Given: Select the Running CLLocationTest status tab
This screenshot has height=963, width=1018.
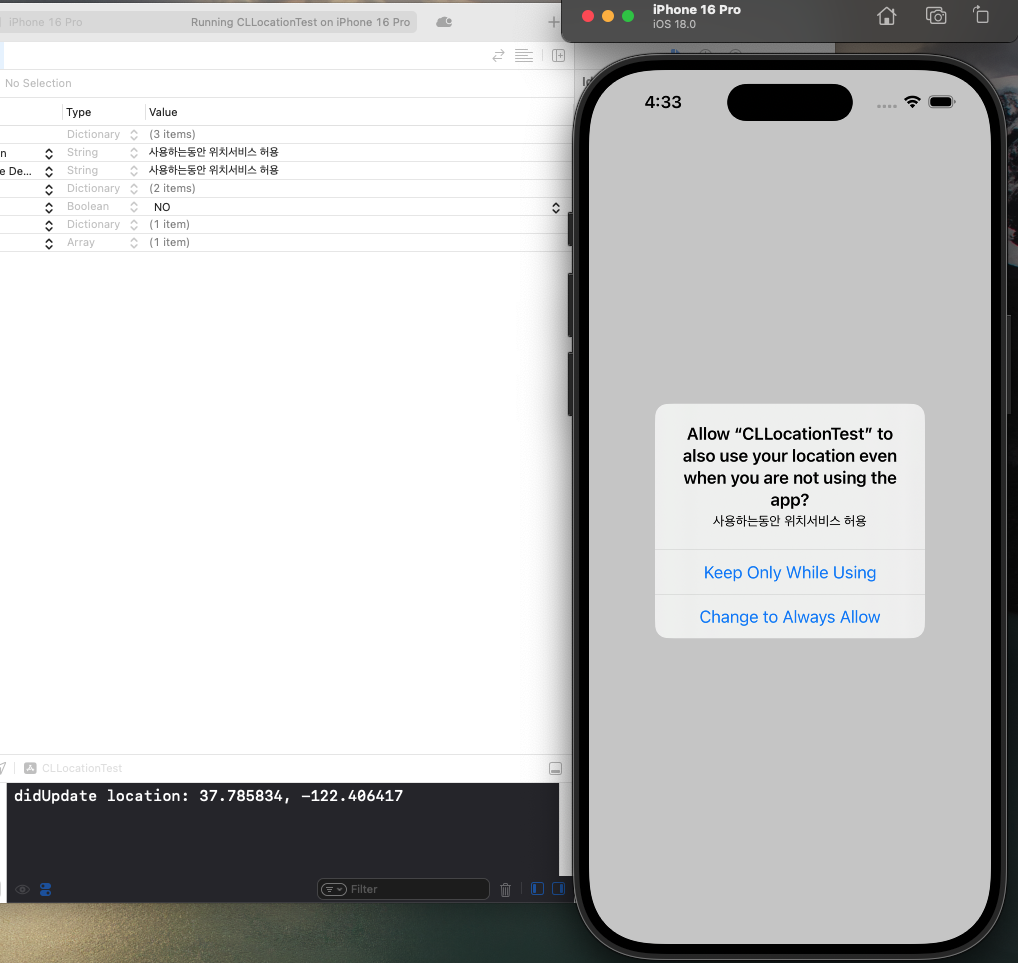Looking at the screenshot, I should click(301, 22).
